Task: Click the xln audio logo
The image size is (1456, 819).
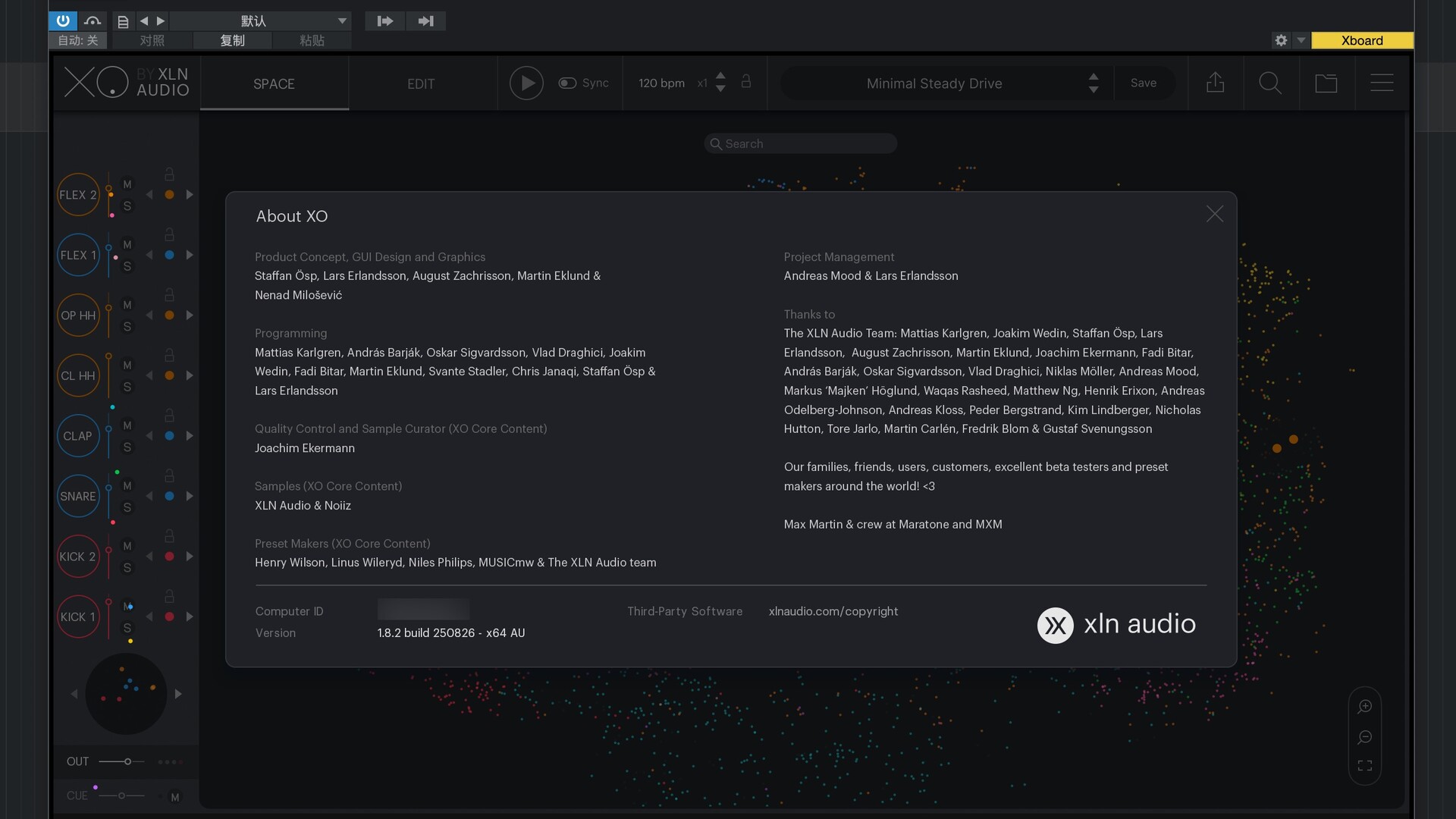Action: point(1116,625)
